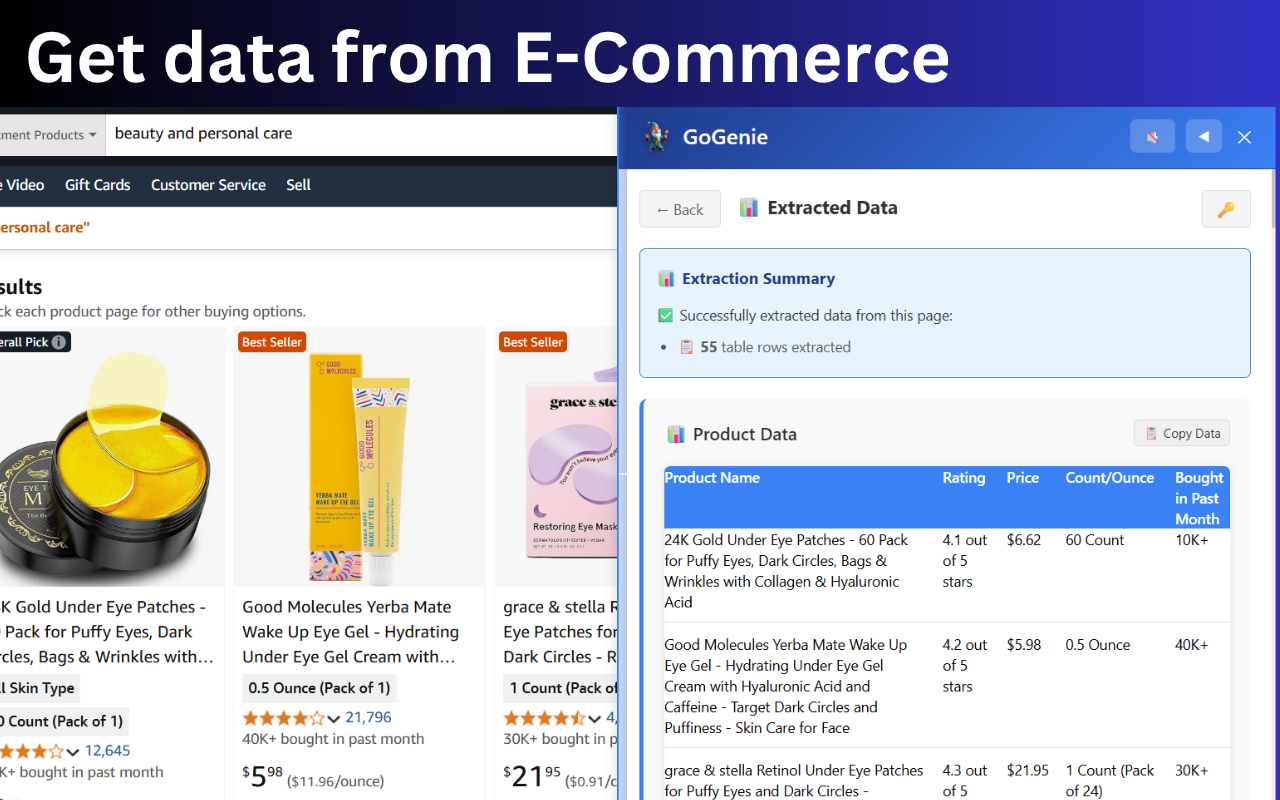Select the $6.62 price cell
This screenshot has height=800, width=1280.
click(x=1024, y=540)
